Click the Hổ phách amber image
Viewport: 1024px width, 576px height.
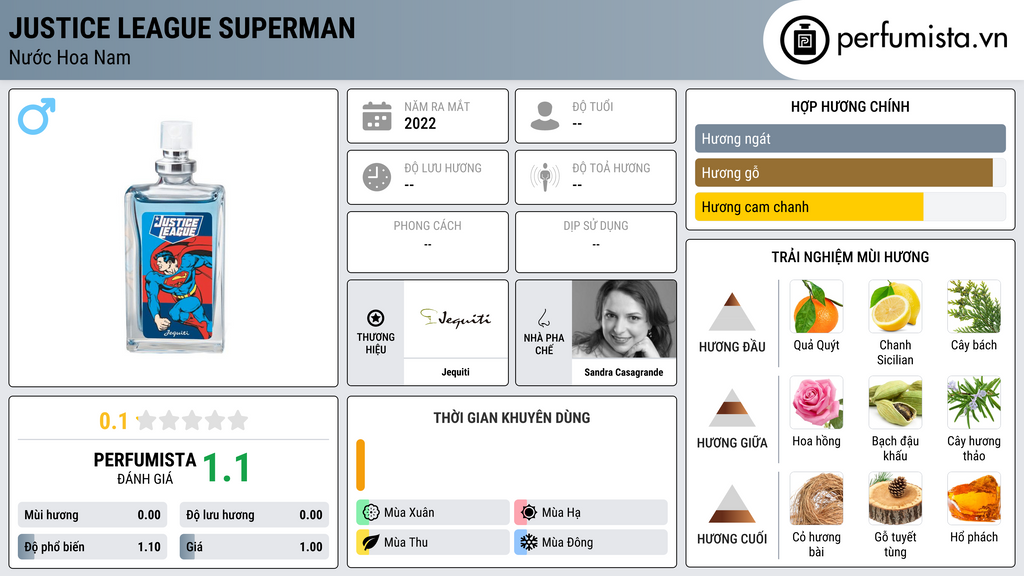tap(974, 499)
